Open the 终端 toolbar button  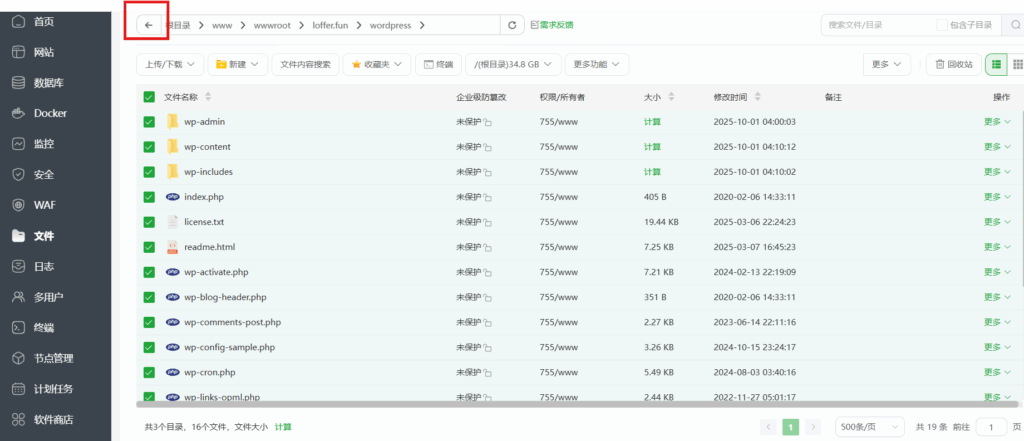(x=438, y=64)
